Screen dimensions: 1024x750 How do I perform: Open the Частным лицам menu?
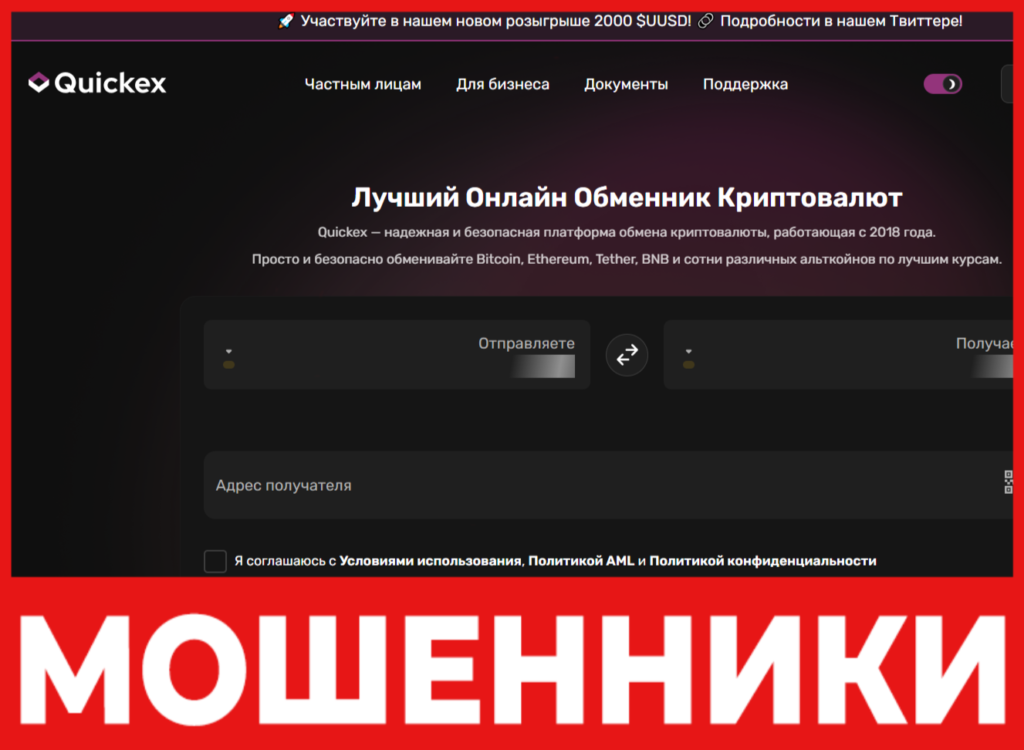pyautogui.click(x=363, y=85)
